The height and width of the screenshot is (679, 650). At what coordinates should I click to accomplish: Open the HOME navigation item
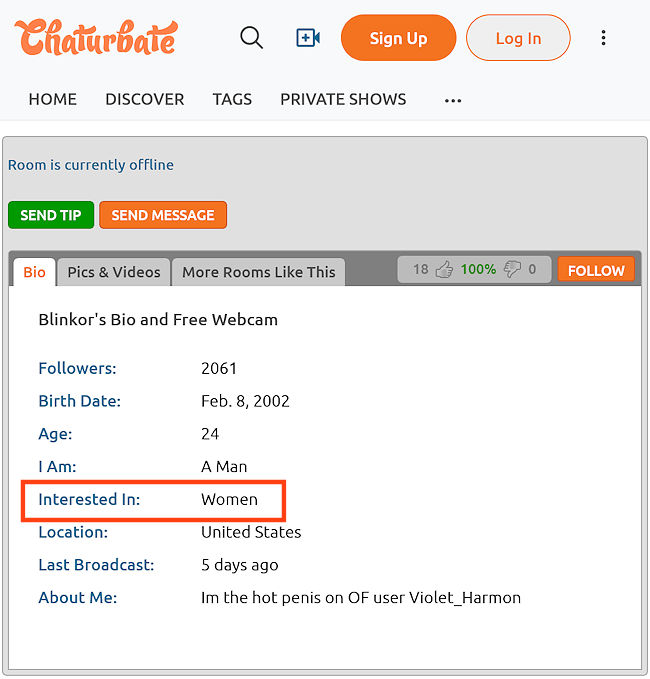tap(52, 99)
